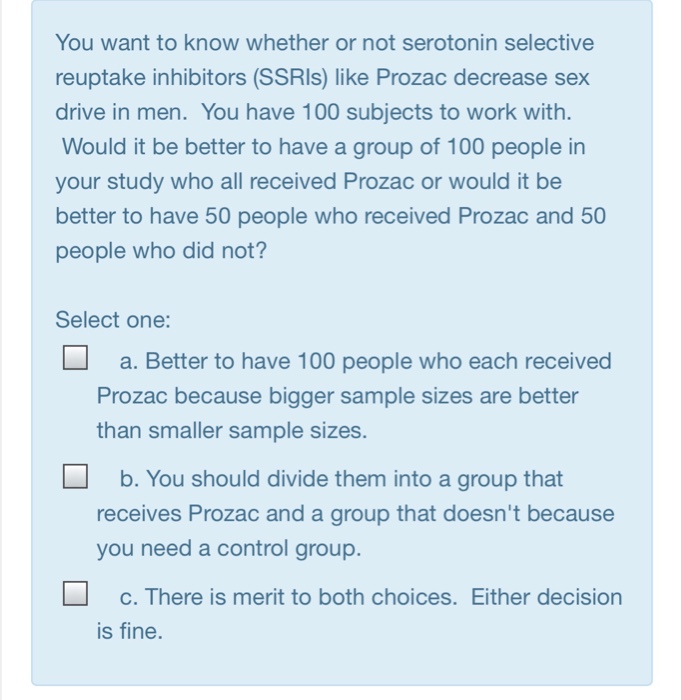The height and width of the screenshot is (700, 681).
Task: Check option a about 100 people receiving Prozac
Action: [x=75, y=357]
